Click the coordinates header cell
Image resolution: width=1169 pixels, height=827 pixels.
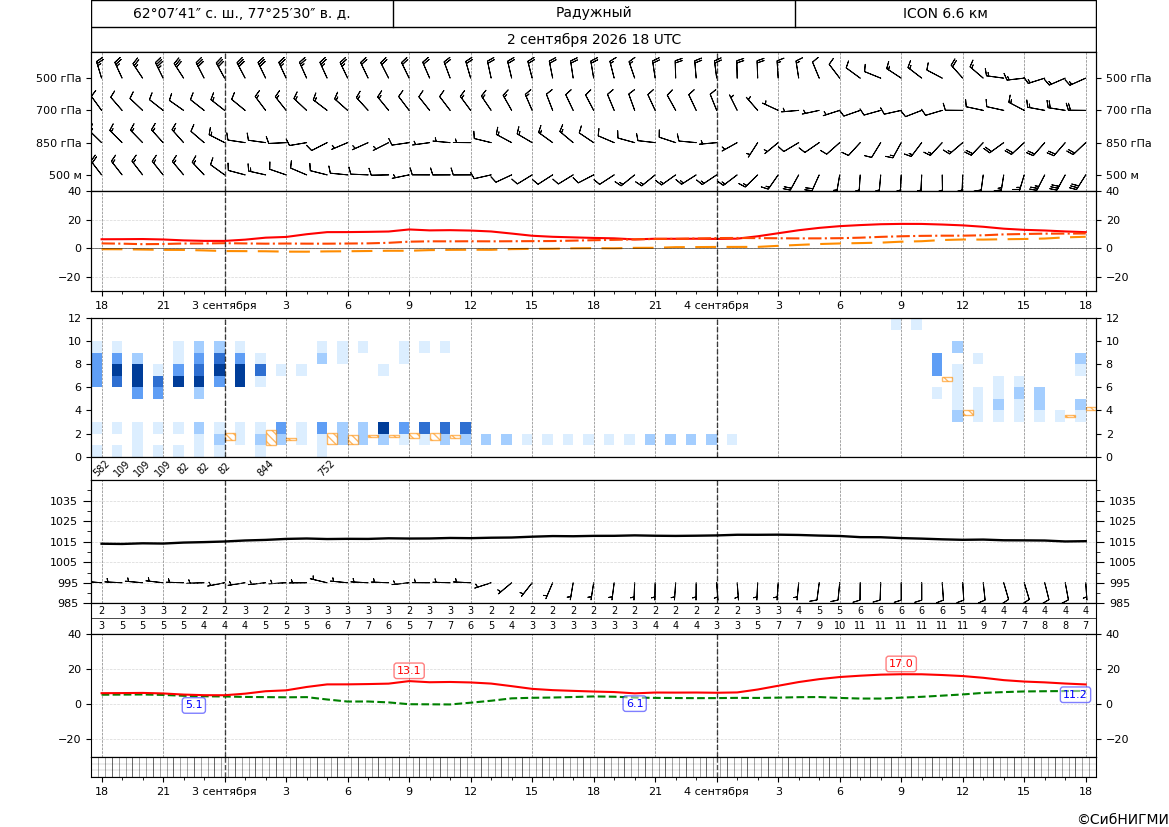[242, 13]
